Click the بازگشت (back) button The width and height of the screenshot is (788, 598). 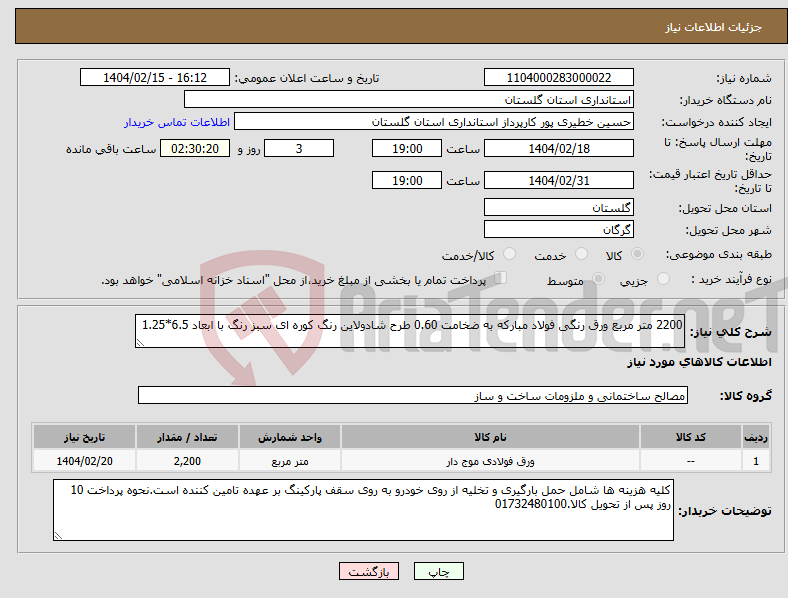pyautogui.click(x=369, y=571)
